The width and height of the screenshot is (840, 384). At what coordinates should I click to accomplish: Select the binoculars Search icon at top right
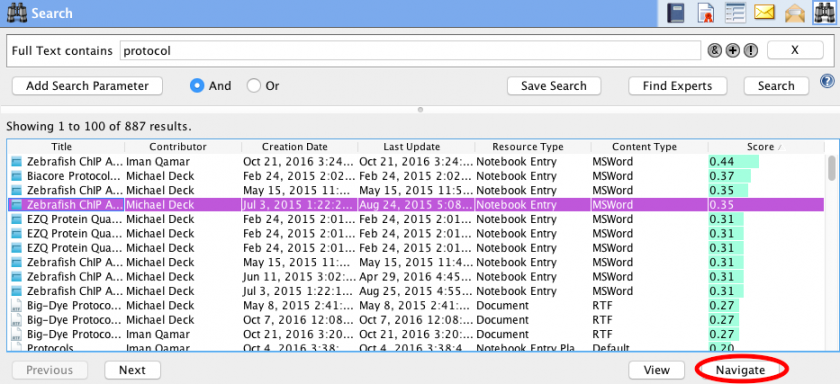825,13
